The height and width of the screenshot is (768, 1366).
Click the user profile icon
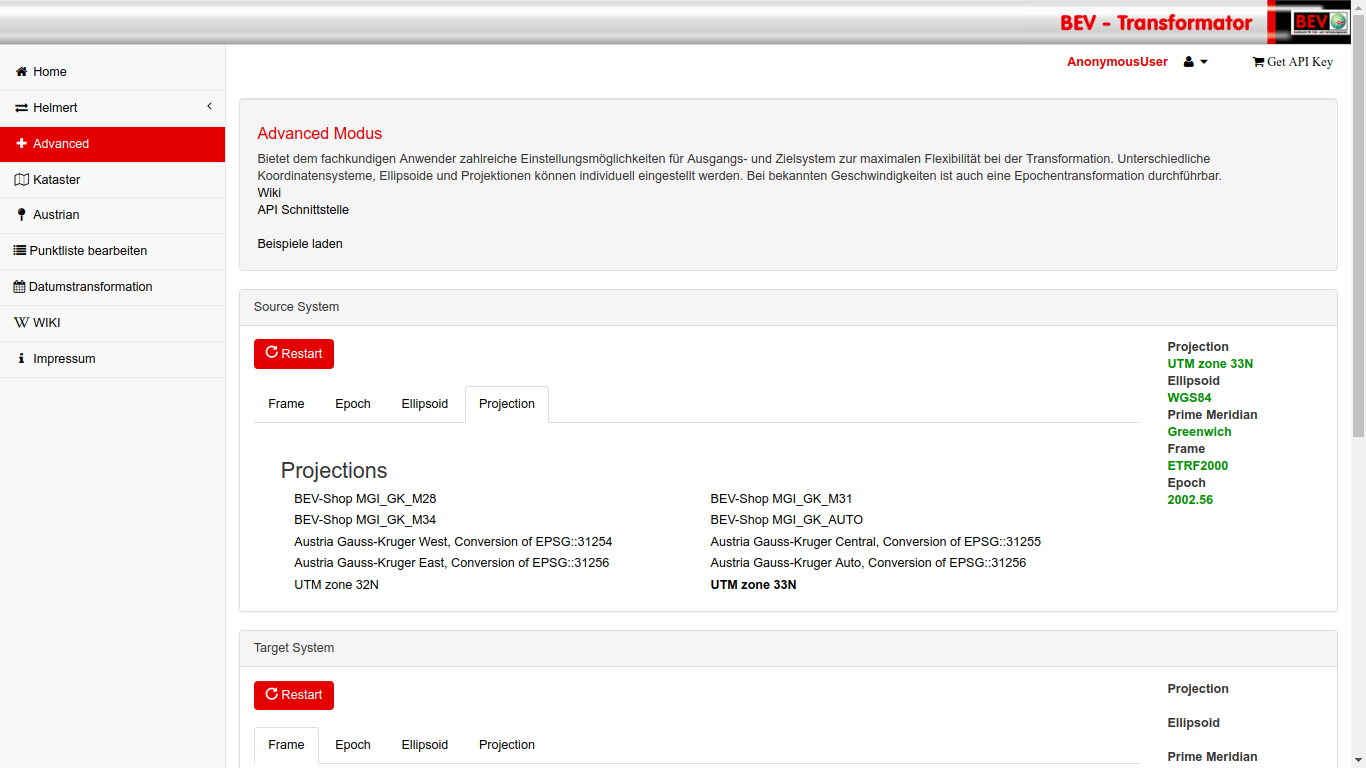pyautogui.click(x=1188, y=62)
